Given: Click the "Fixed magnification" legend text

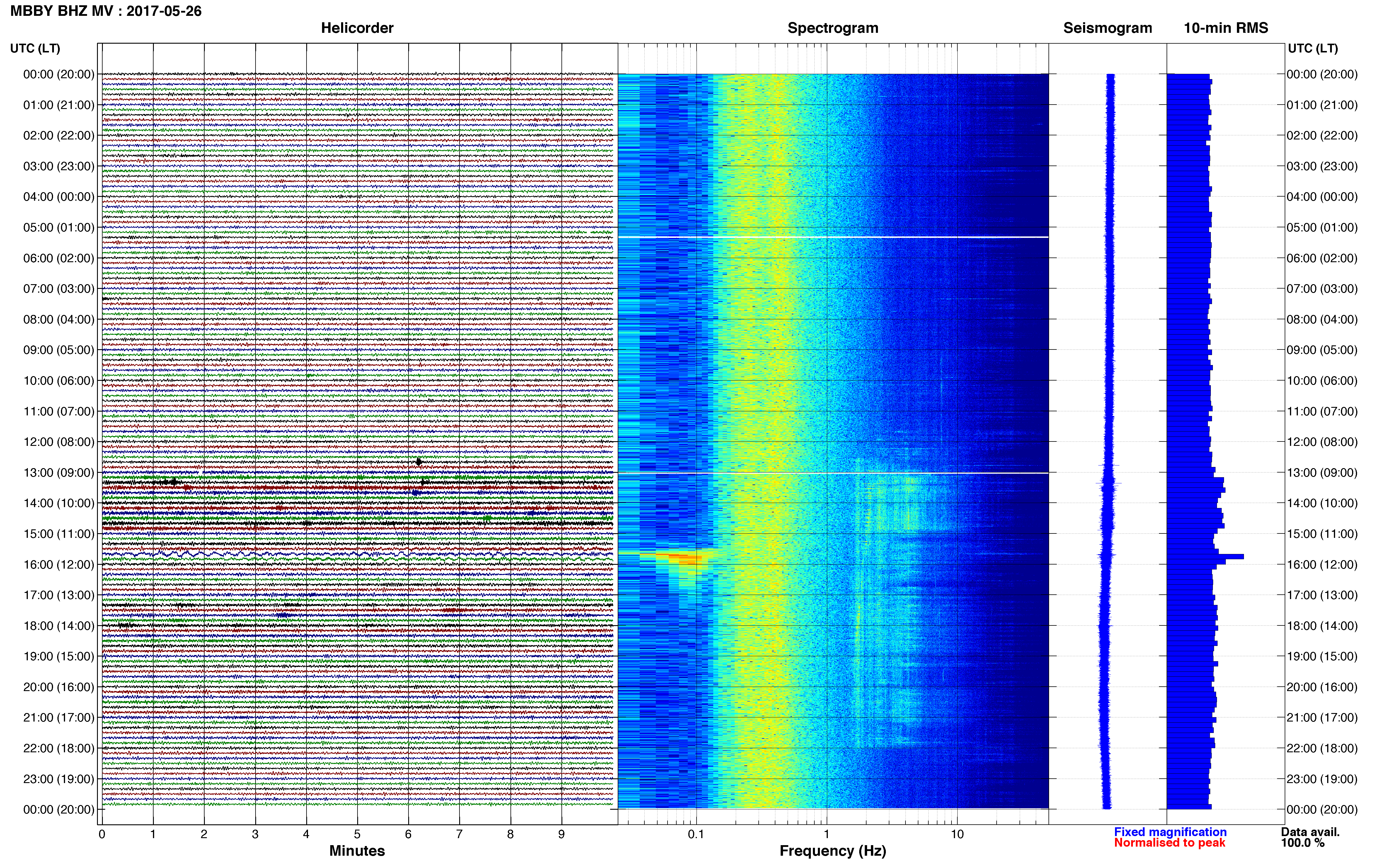Looking at the screenshot, I should point(1170,832).
